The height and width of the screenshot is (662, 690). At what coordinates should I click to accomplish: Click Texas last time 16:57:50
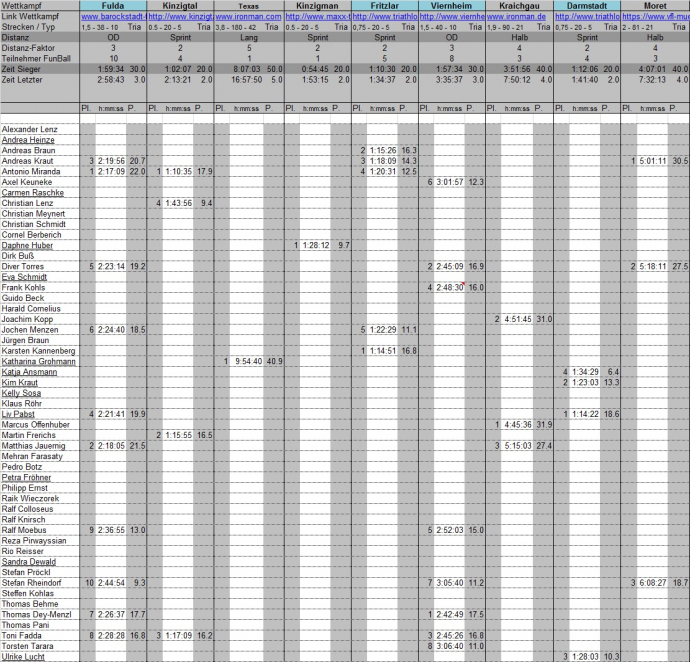247,80
